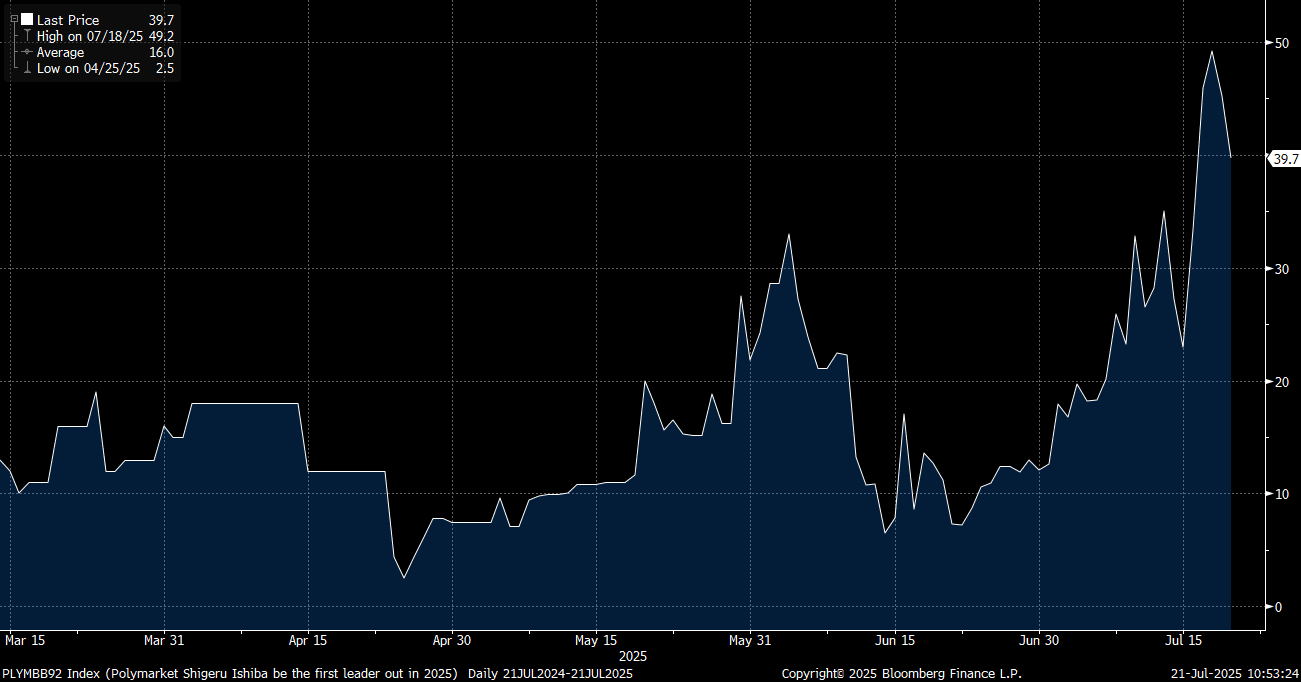The image size is (1301, 682).
Task: Click the Bloomberg Finance L.P. copyright notice
Action: (x=901, y=673)
